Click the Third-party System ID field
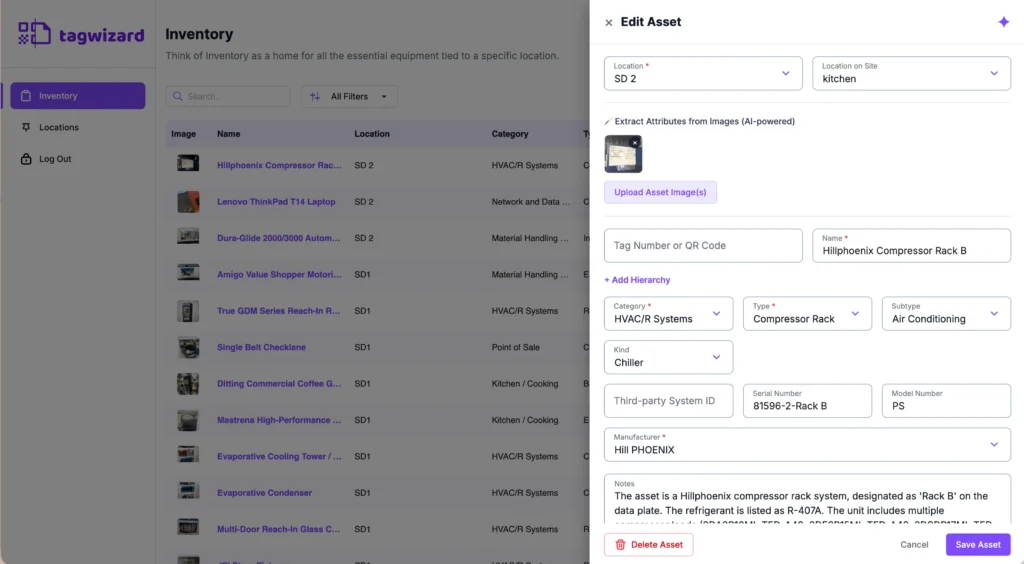This screenshot has width=1024, height=564. click(x=668, y=401)
